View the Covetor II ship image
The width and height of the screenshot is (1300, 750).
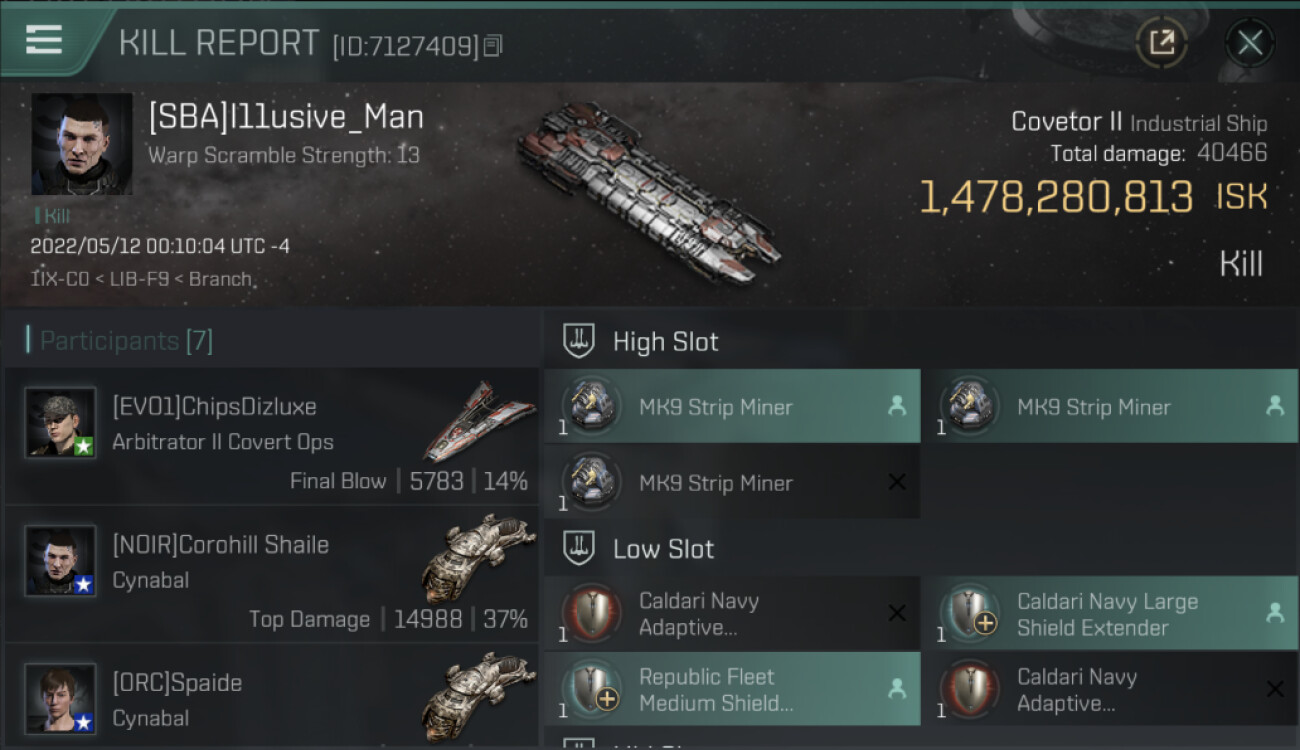[648, 192]
